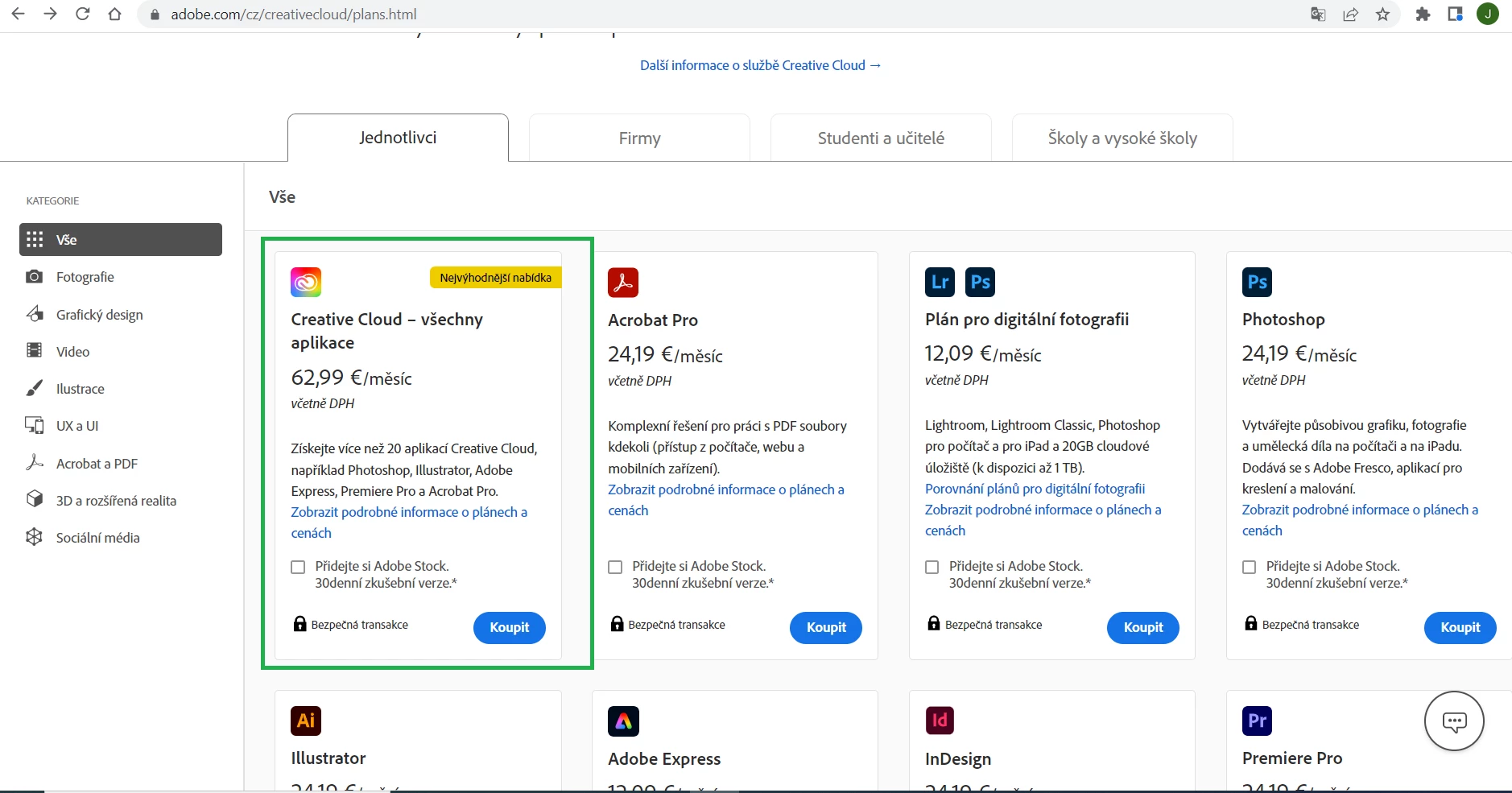Click Koupit for Plán pro digitální fotografii

tap(1143, 628)
